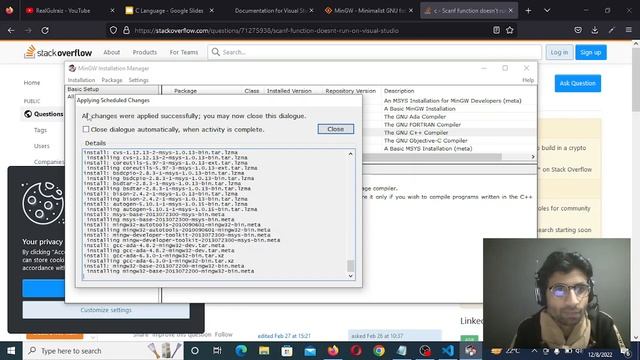The width and height of the screenshot is (640, 360).
Task: Open the Windows Start button
Action: click(11, 351)
